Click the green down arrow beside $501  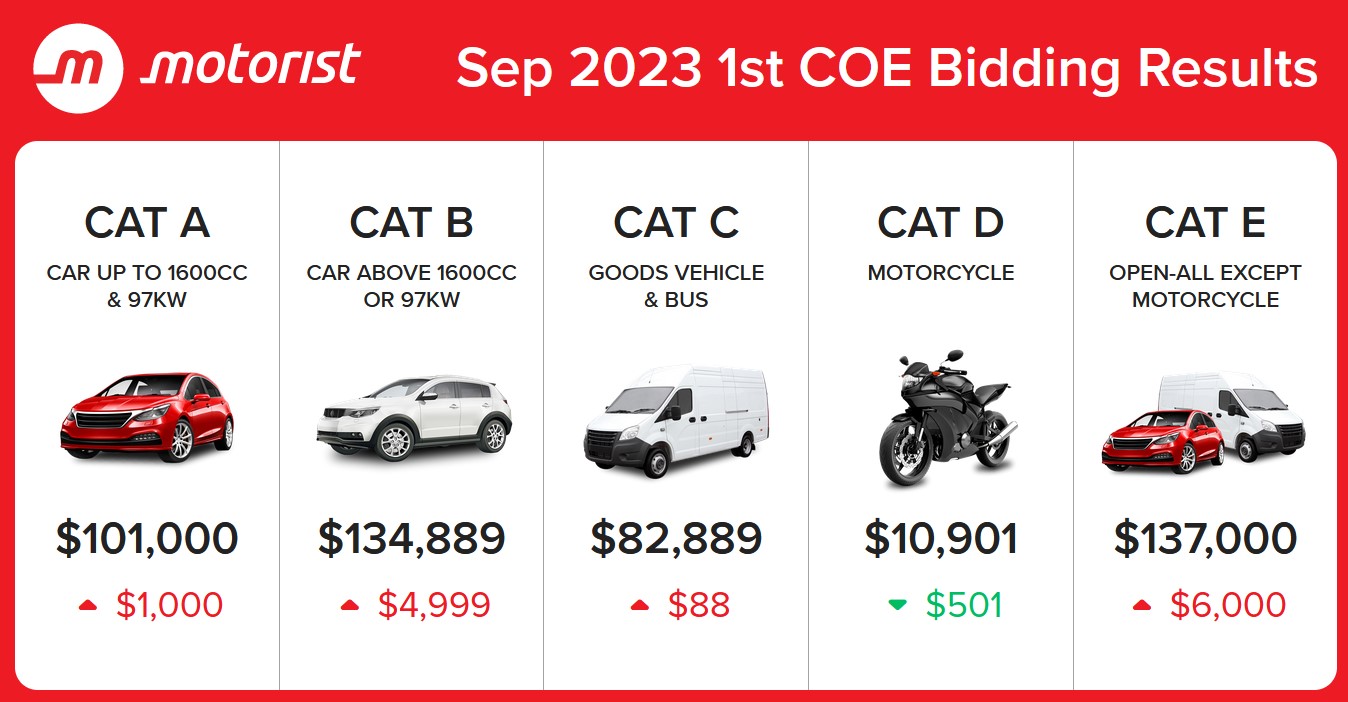[898, 605]
